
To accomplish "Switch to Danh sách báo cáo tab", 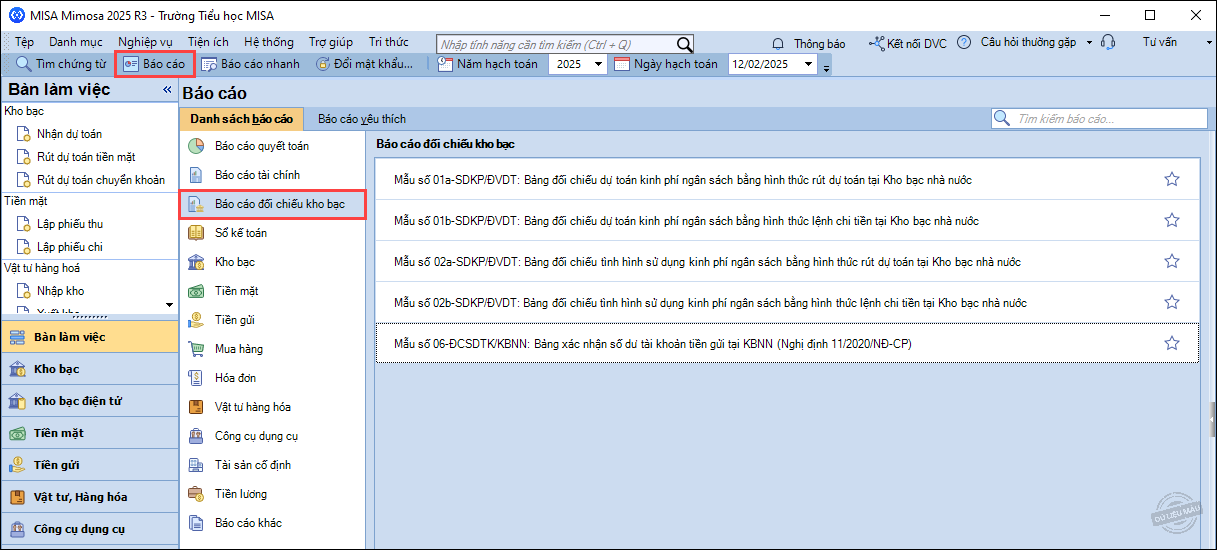I will pos(242,118).
